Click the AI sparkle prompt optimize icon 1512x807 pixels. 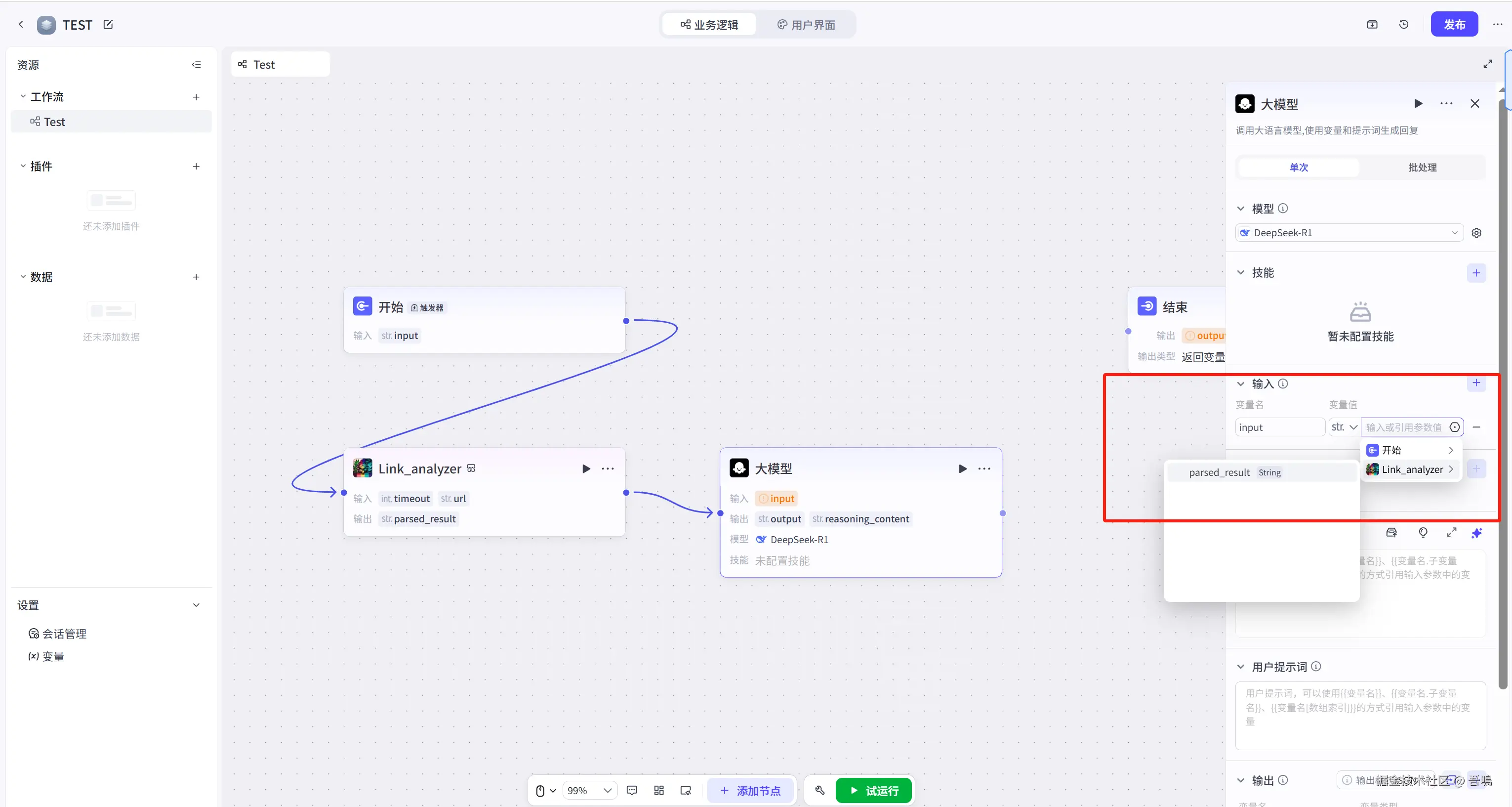click(x=1477, y=533)
